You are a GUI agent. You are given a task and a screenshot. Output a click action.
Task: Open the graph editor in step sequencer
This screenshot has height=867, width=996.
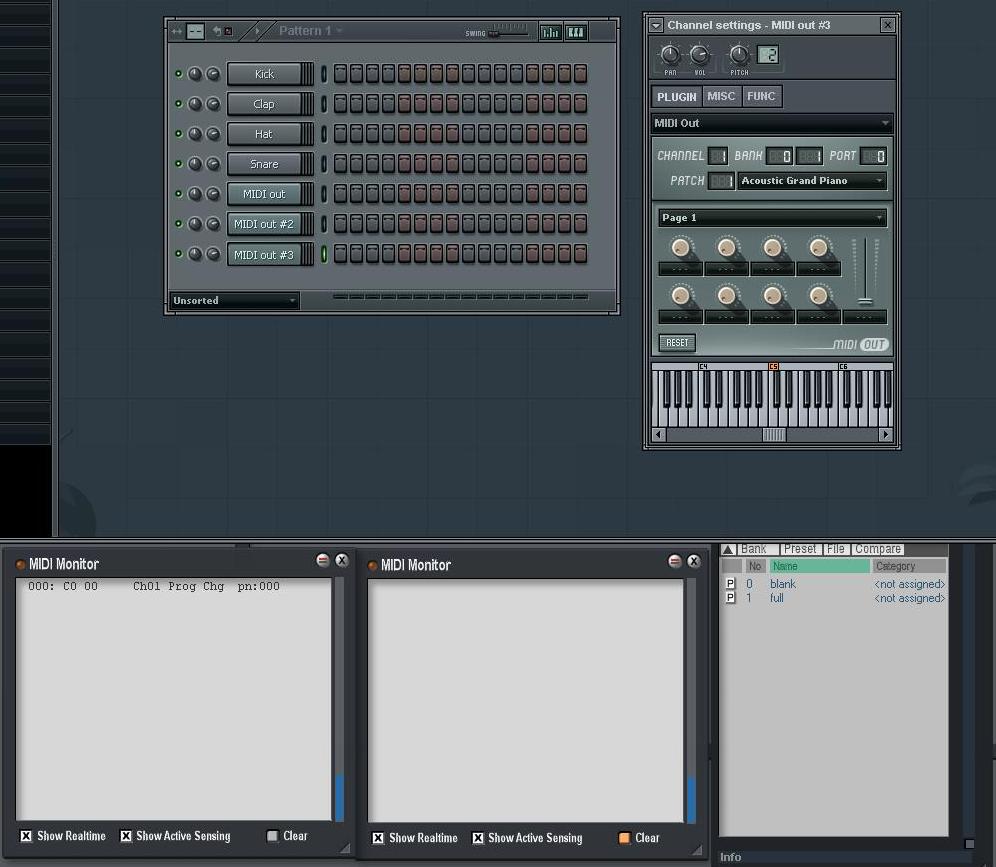tap(550, 32)
